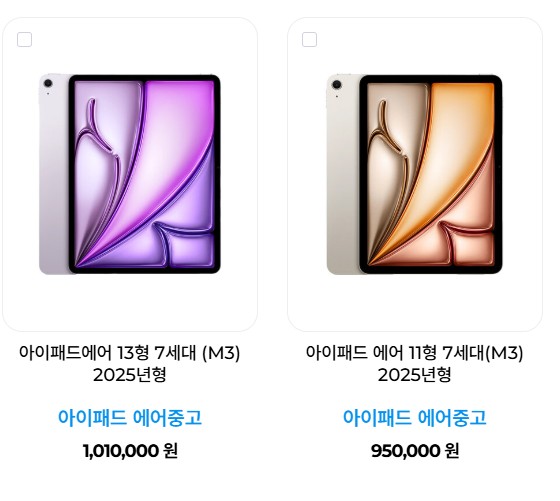Image resolution: width=560 pixels, height=501 pixels.
Task: Click the purple iPad's back panel
Action: 54,179
